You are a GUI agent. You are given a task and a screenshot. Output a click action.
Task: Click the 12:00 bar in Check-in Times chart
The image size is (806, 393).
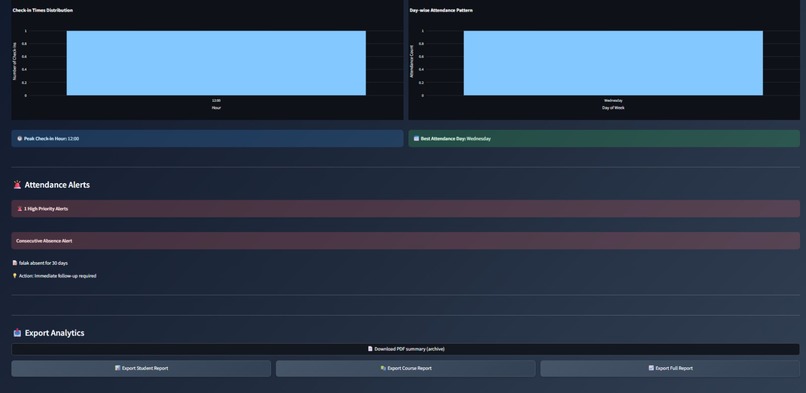coord(216,63)
